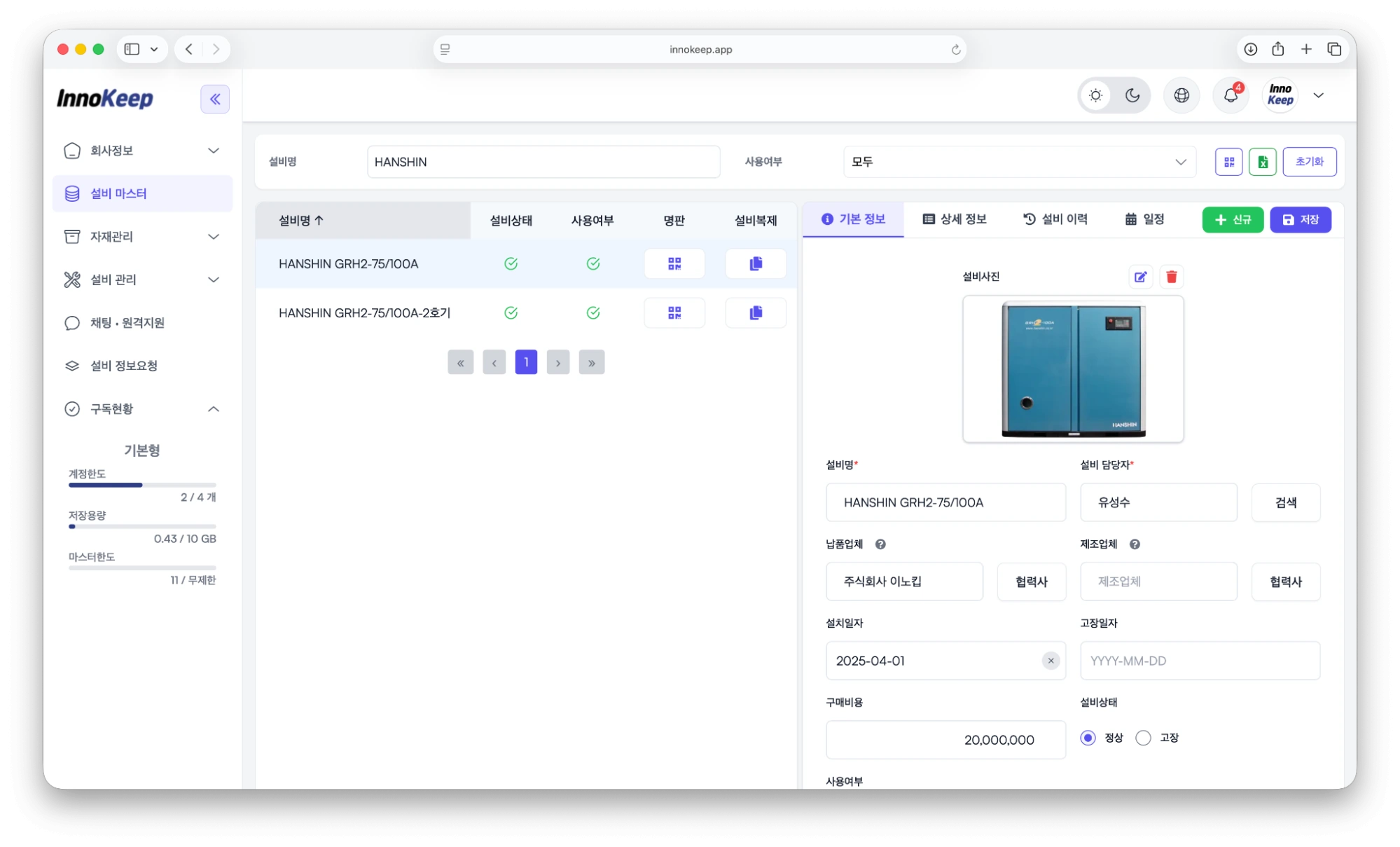1400x847 pixels.
Task: Select row HANSHIN GRH2-75/100A
Action: click(x=526, y=263)
